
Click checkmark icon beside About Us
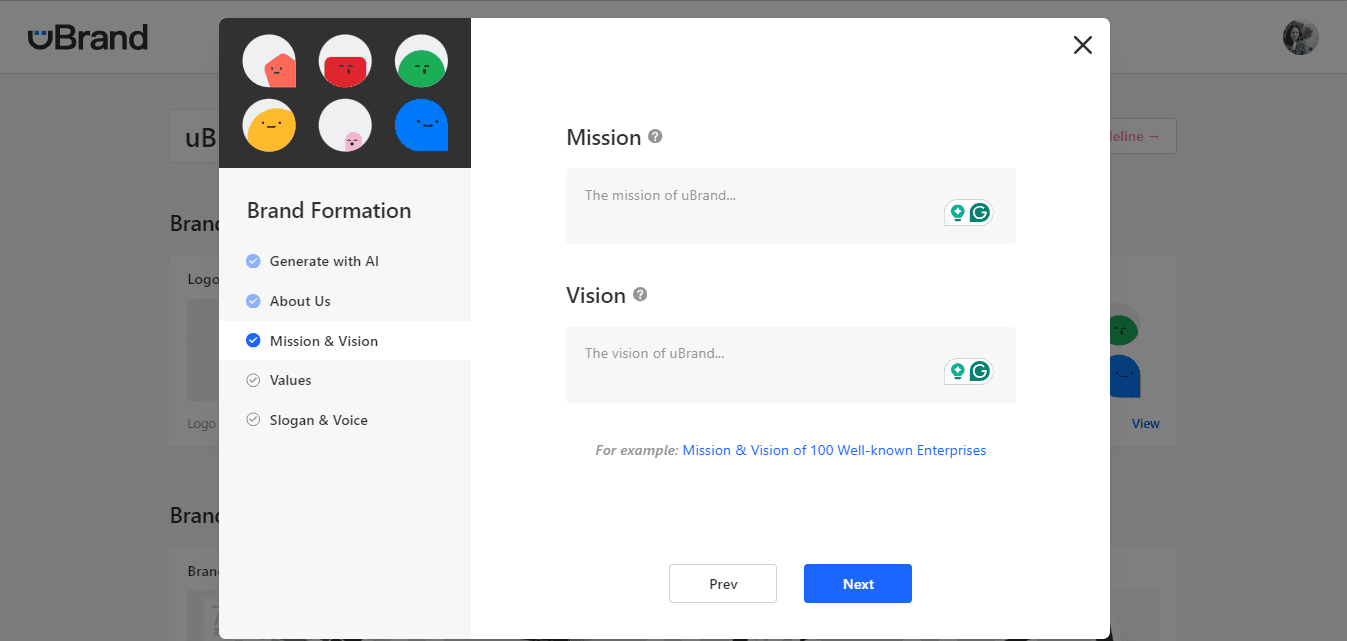click(x=253, y=301)
